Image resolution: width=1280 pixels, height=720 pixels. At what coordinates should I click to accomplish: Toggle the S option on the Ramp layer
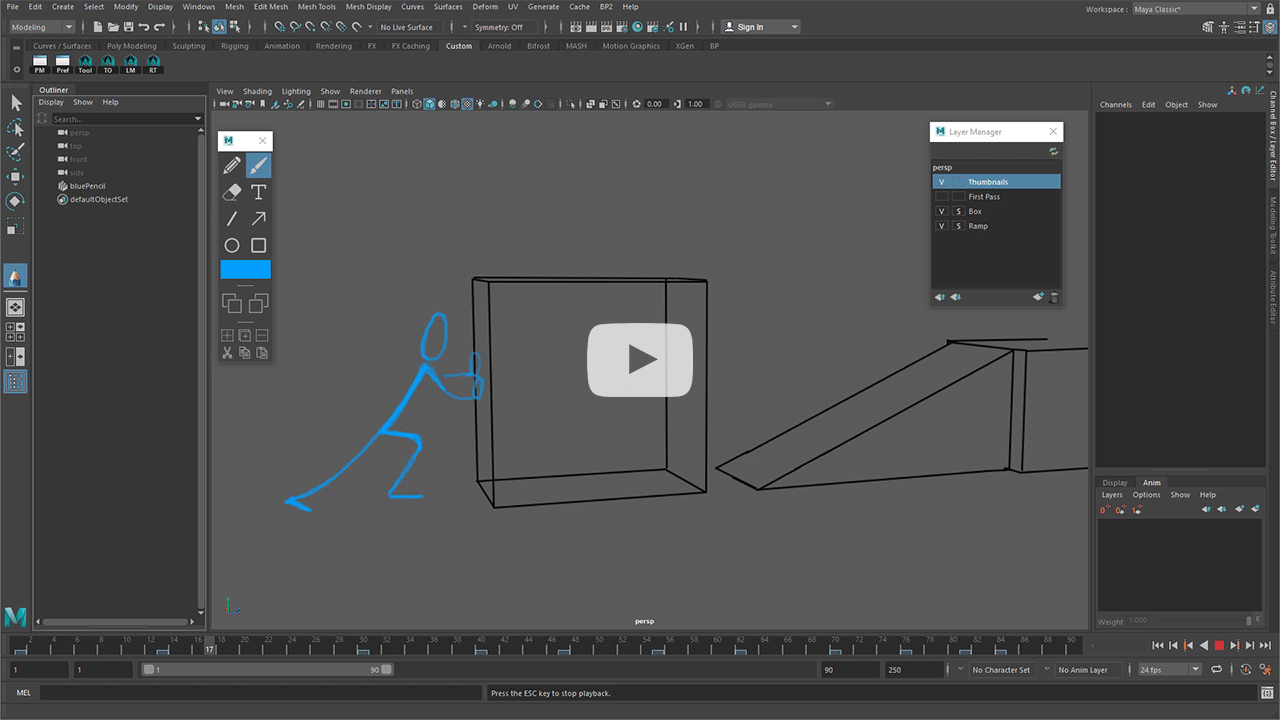pyautogui.click(x=958, y=226)
